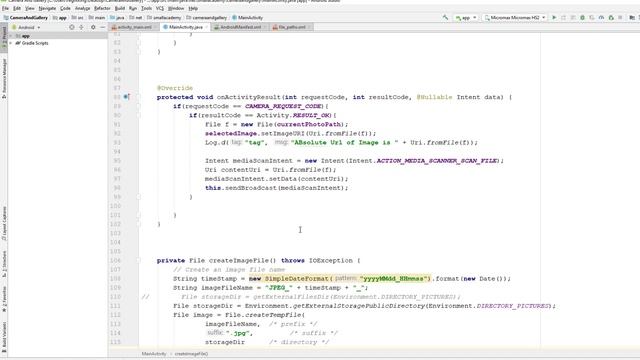Image resolution: width=640 pixels, height=360 pixels.
Task: Click the override gutter icon on line 88
Action: point(126,97)
